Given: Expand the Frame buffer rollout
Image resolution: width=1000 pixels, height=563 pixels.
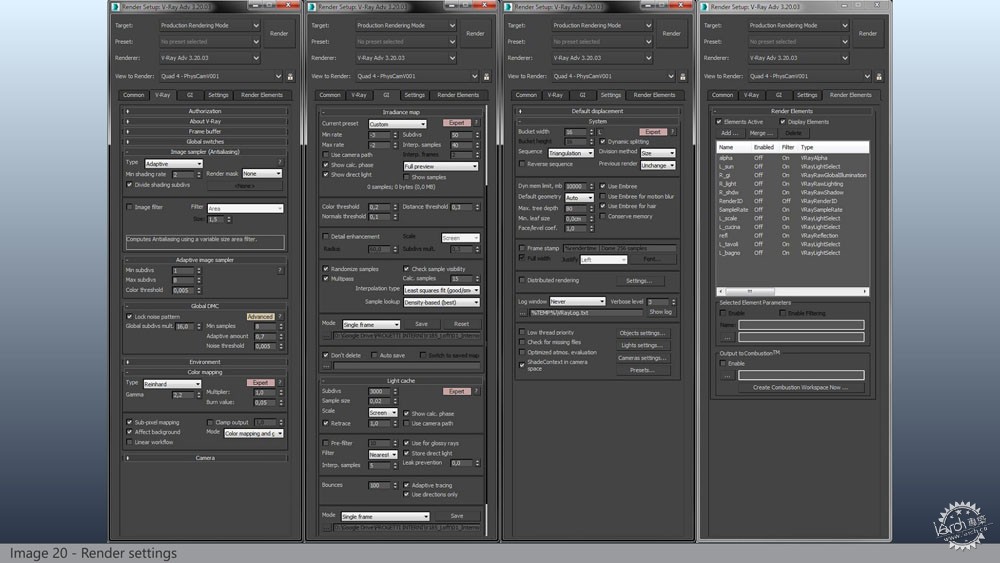Looking at the screenshot, I should [x=205, y=131].
